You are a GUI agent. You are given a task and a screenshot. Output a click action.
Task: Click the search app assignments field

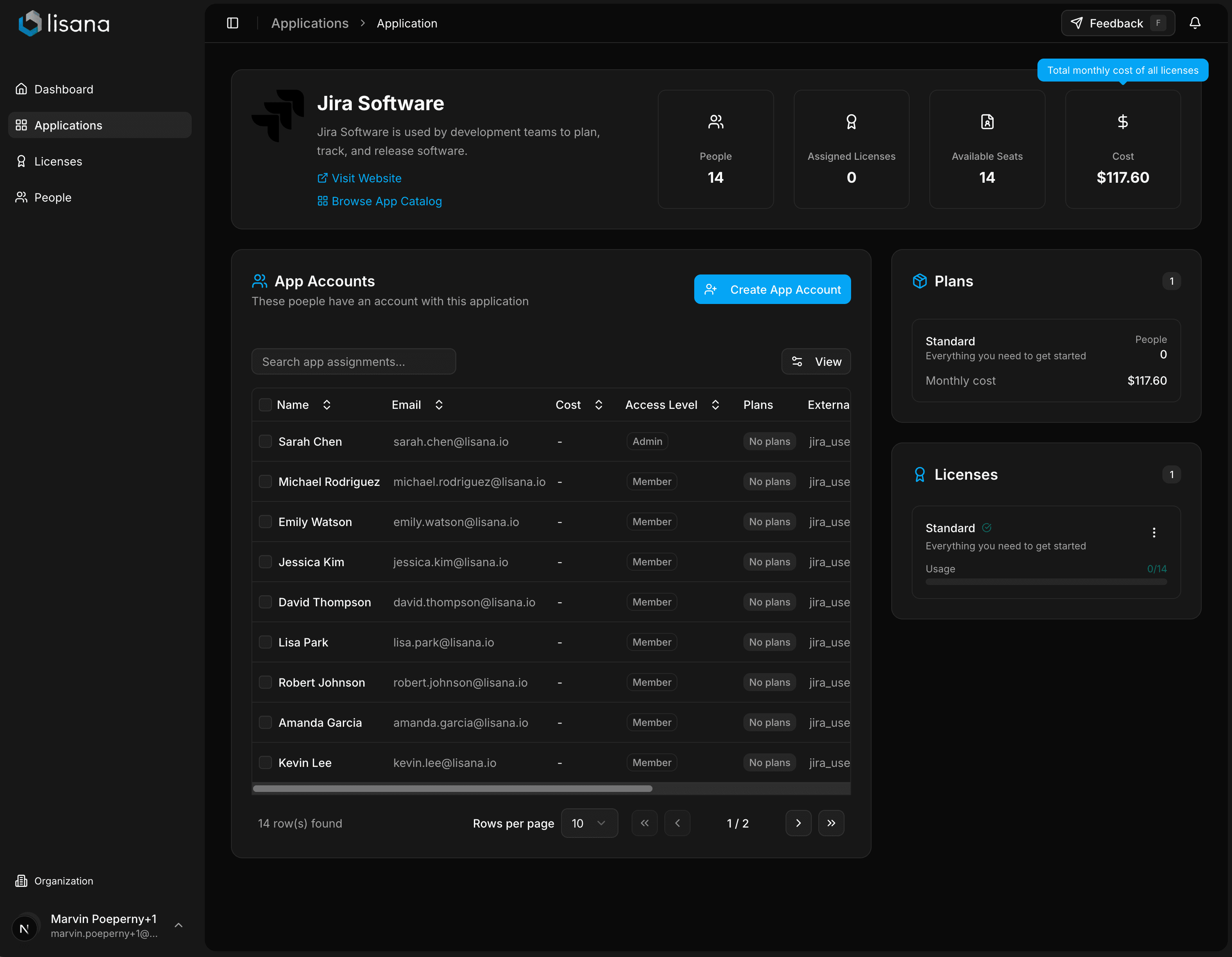[x=354, y=361]
